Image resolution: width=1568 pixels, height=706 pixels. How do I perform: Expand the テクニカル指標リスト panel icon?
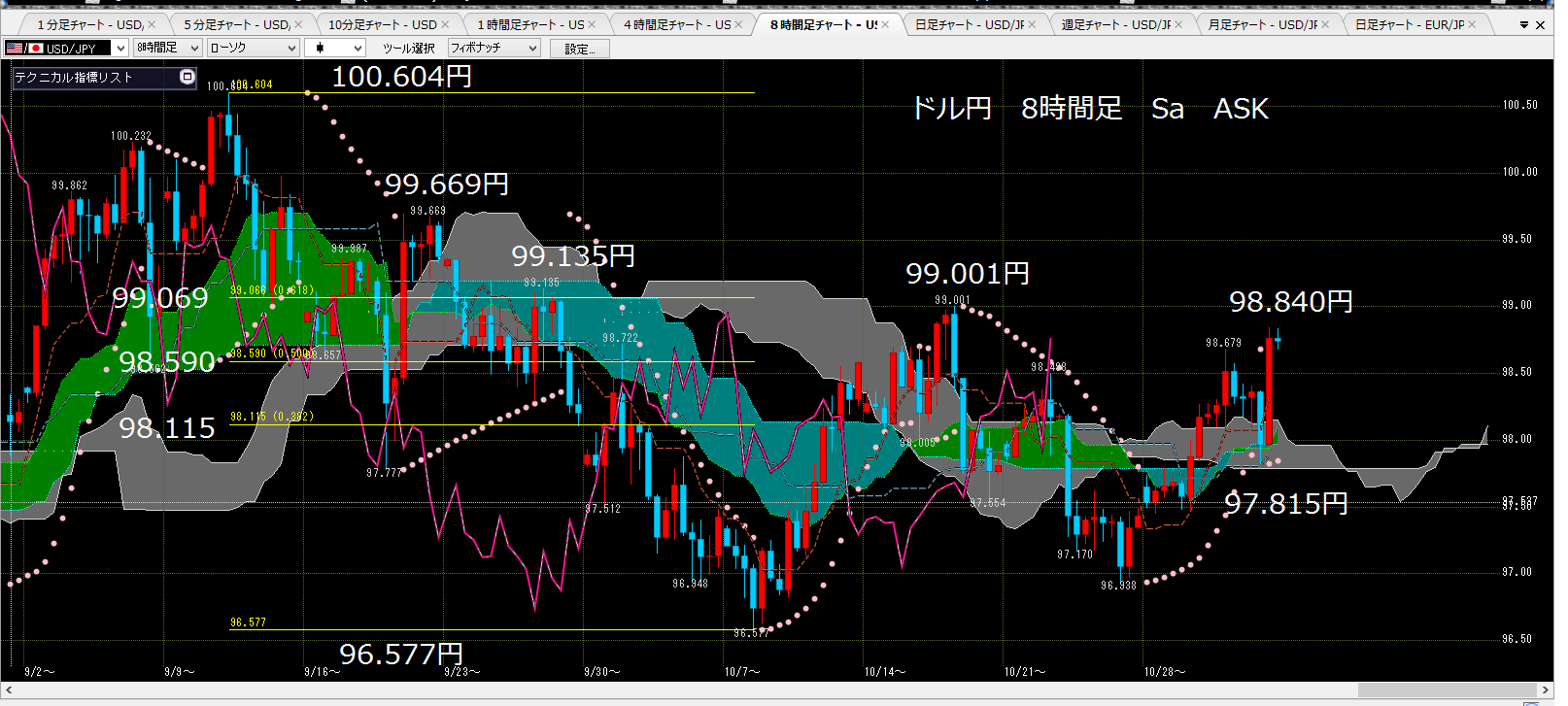click(x=187, y=77)
